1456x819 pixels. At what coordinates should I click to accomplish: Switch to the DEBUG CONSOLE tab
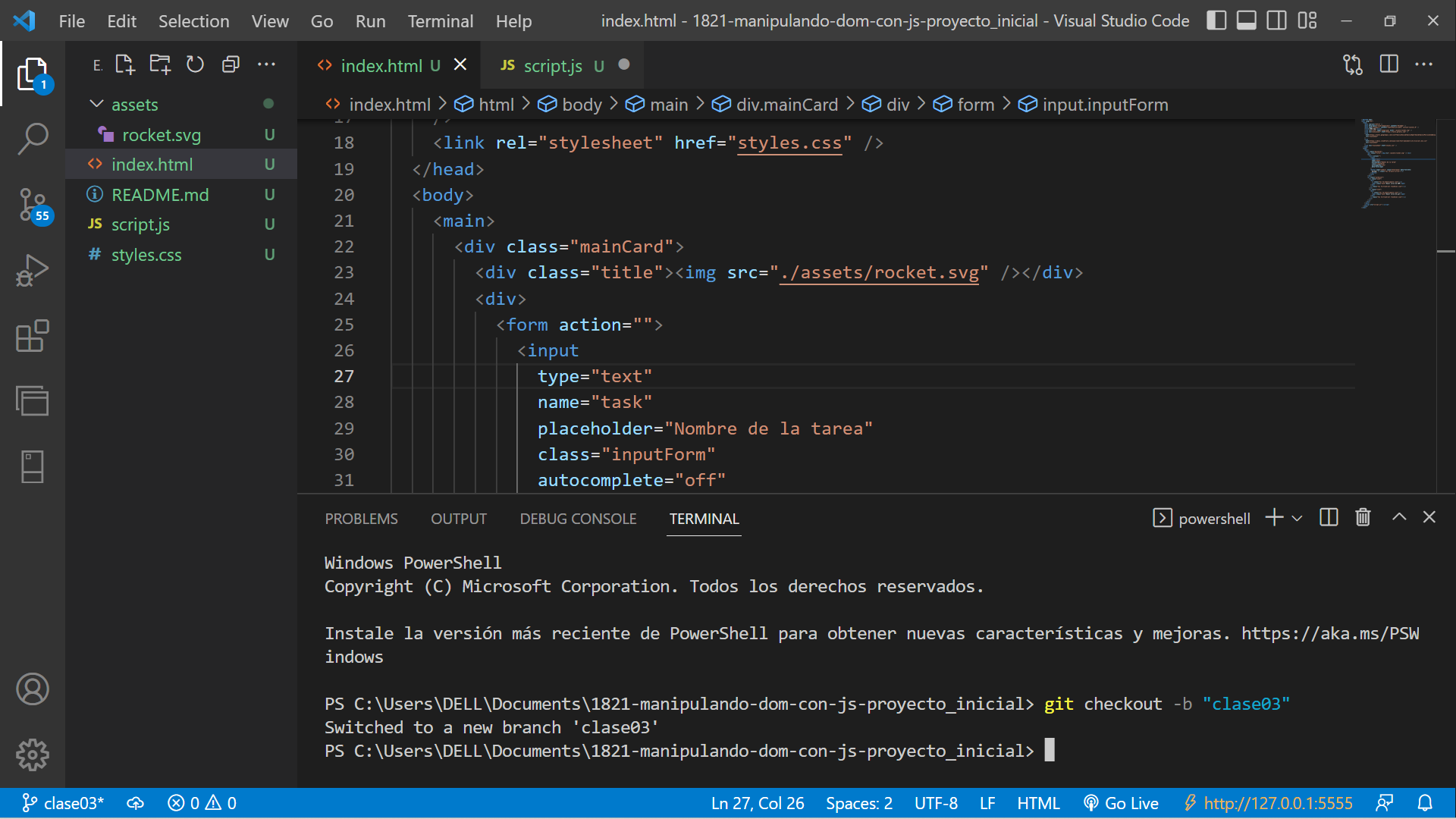[x=578, y=519]
